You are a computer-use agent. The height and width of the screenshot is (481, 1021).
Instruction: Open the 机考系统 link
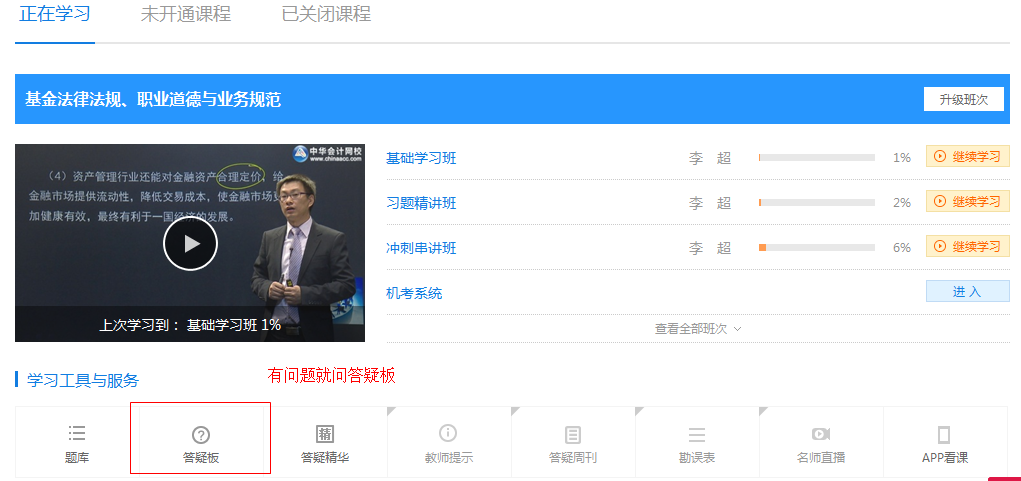414,293
